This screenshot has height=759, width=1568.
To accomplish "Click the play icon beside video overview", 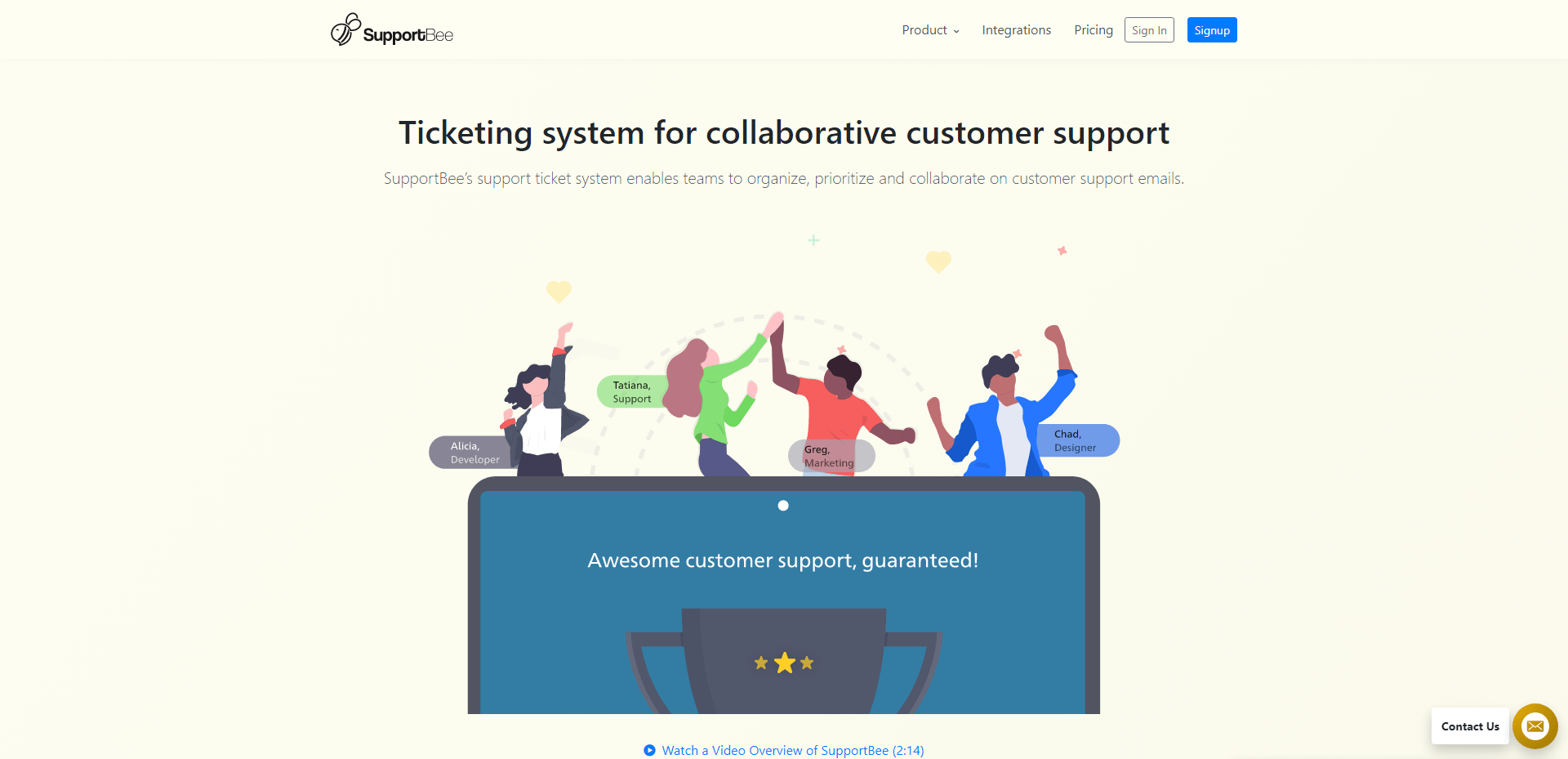I will click(649, 750).
